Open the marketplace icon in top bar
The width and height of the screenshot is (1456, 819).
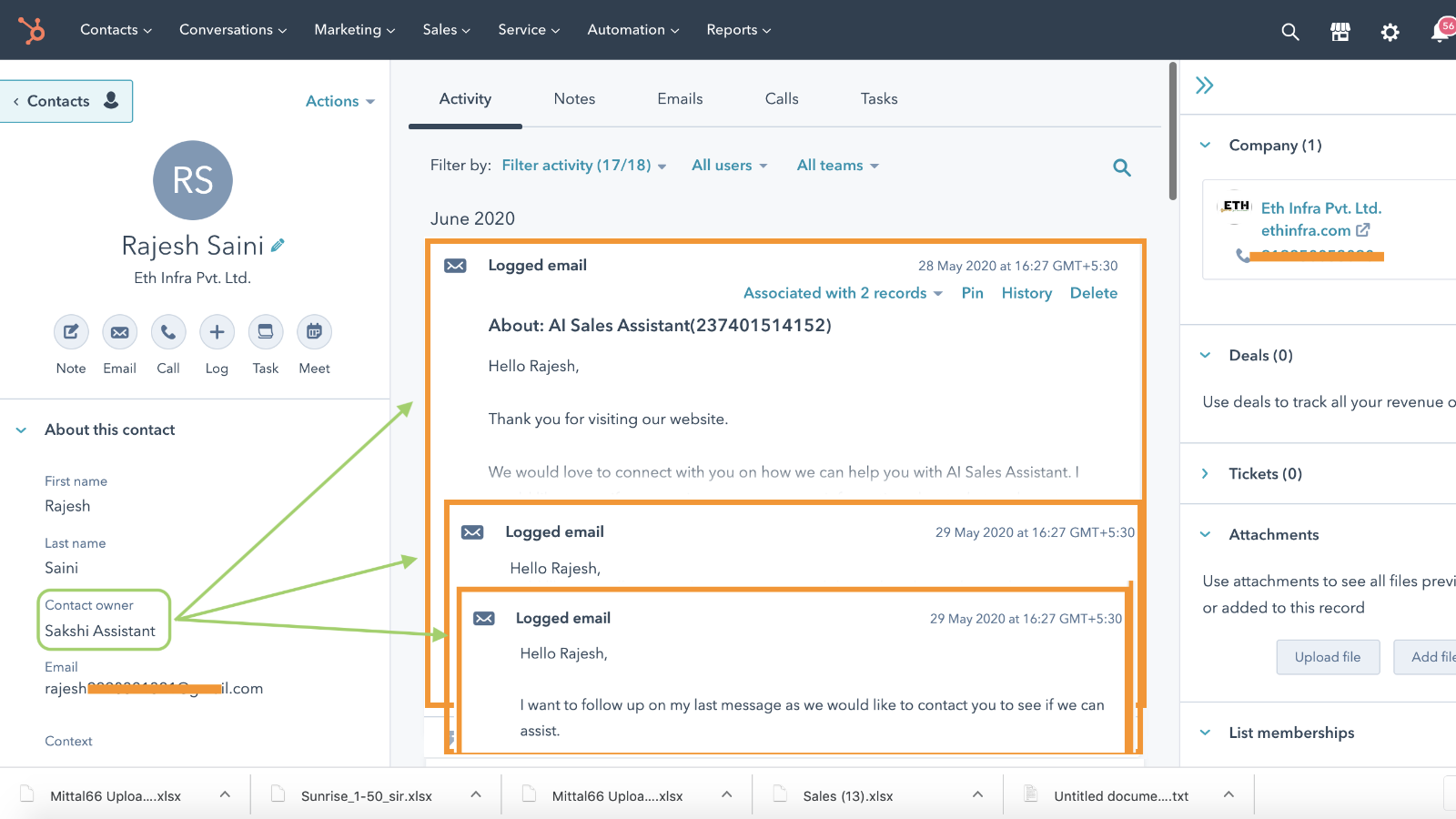[1340, 32]
